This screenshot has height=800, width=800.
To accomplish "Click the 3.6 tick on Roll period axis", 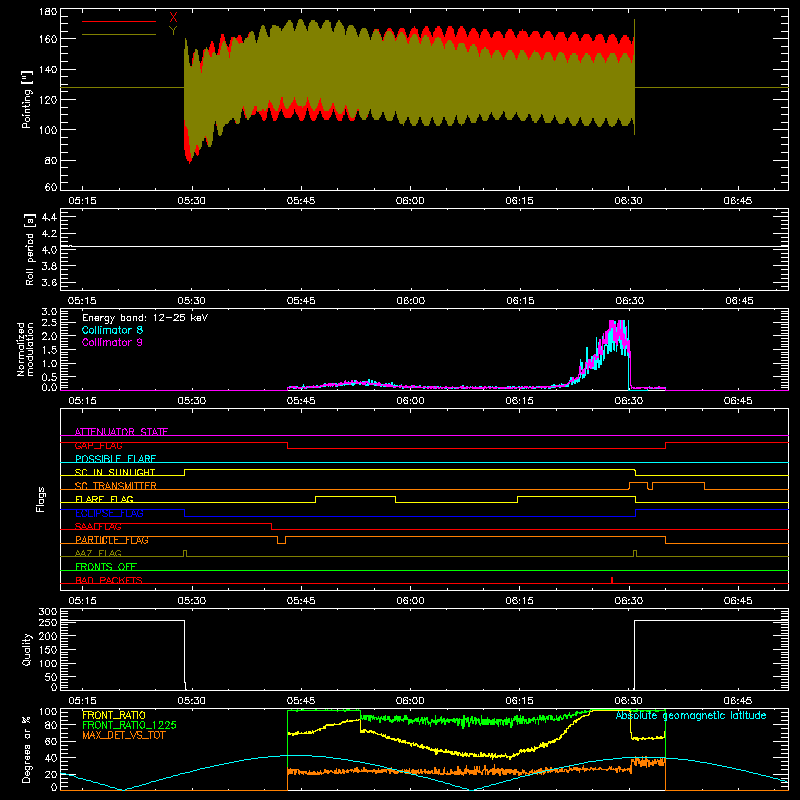I will (49, 282).
